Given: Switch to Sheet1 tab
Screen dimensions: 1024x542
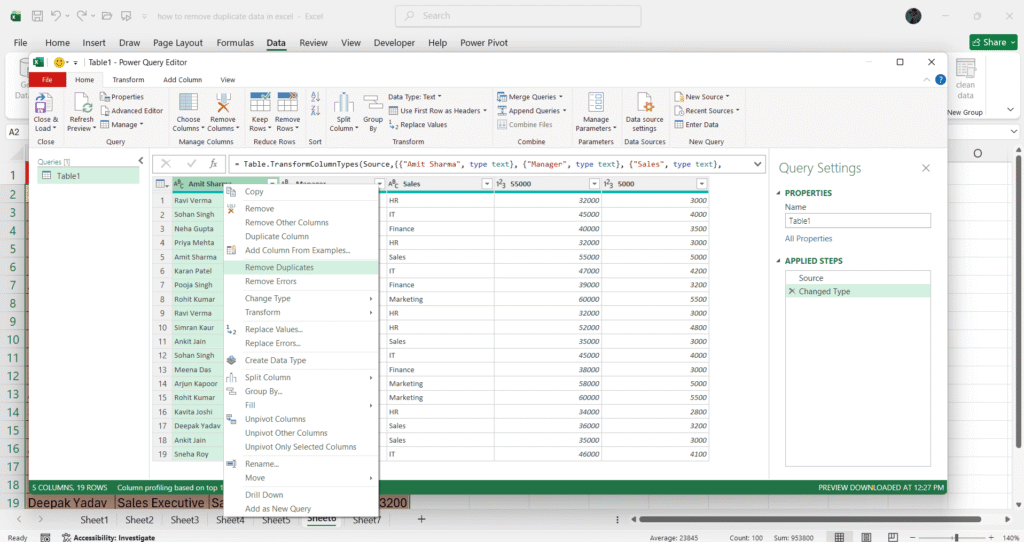Looking at the screenshot, I should point(94,520).
